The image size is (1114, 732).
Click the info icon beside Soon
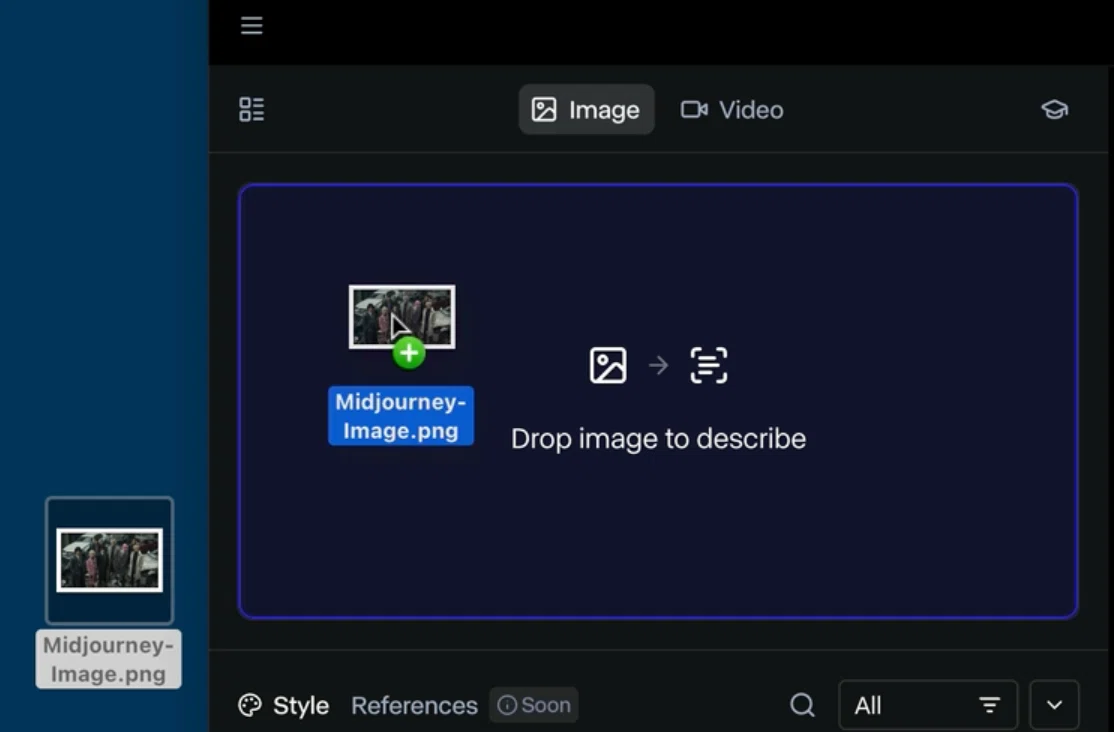[x=507, y=705]
